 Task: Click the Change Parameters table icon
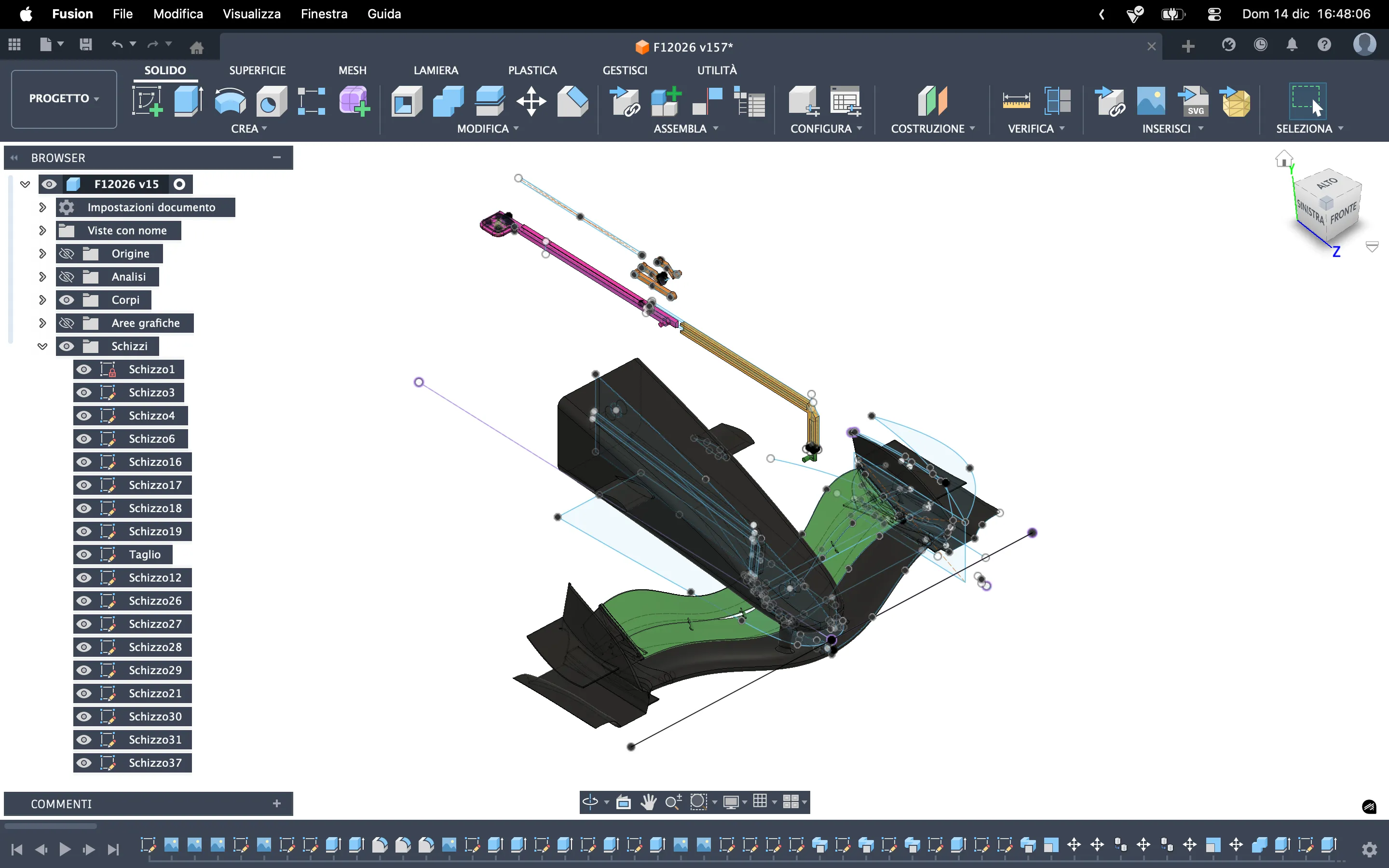(845, 101)
